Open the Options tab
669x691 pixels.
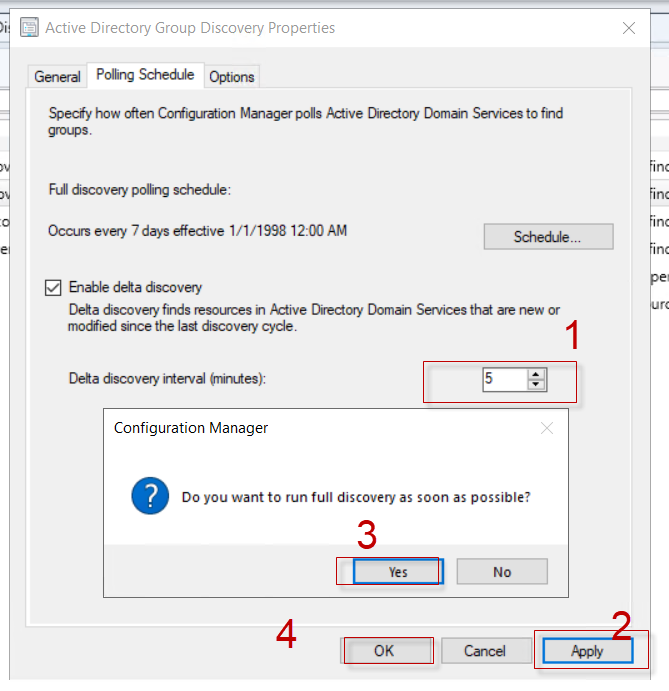point(232,77)
